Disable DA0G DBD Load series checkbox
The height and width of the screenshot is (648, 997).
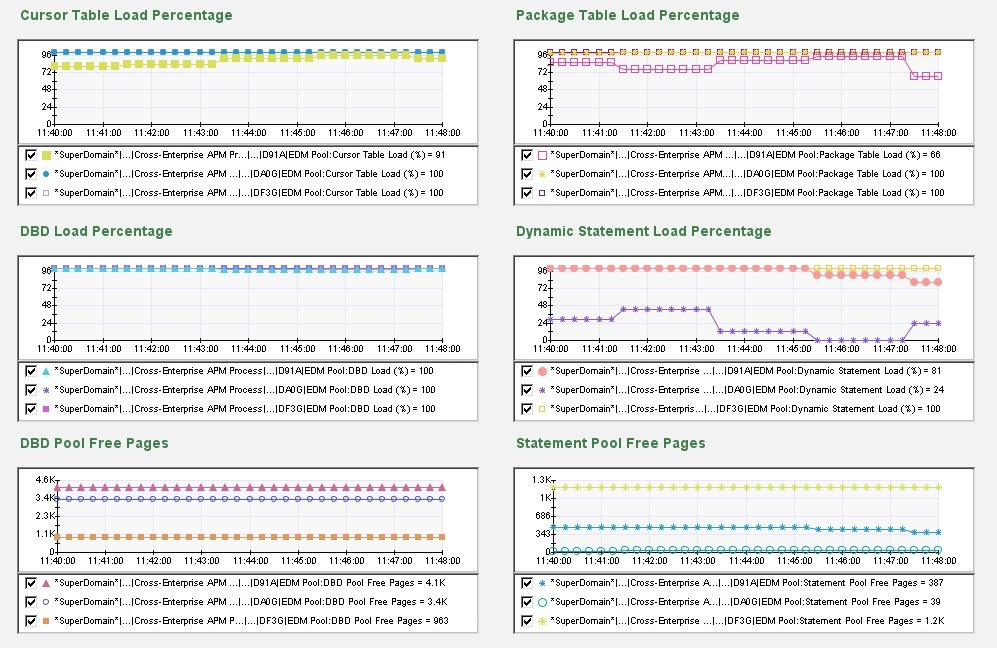(31, 390)
